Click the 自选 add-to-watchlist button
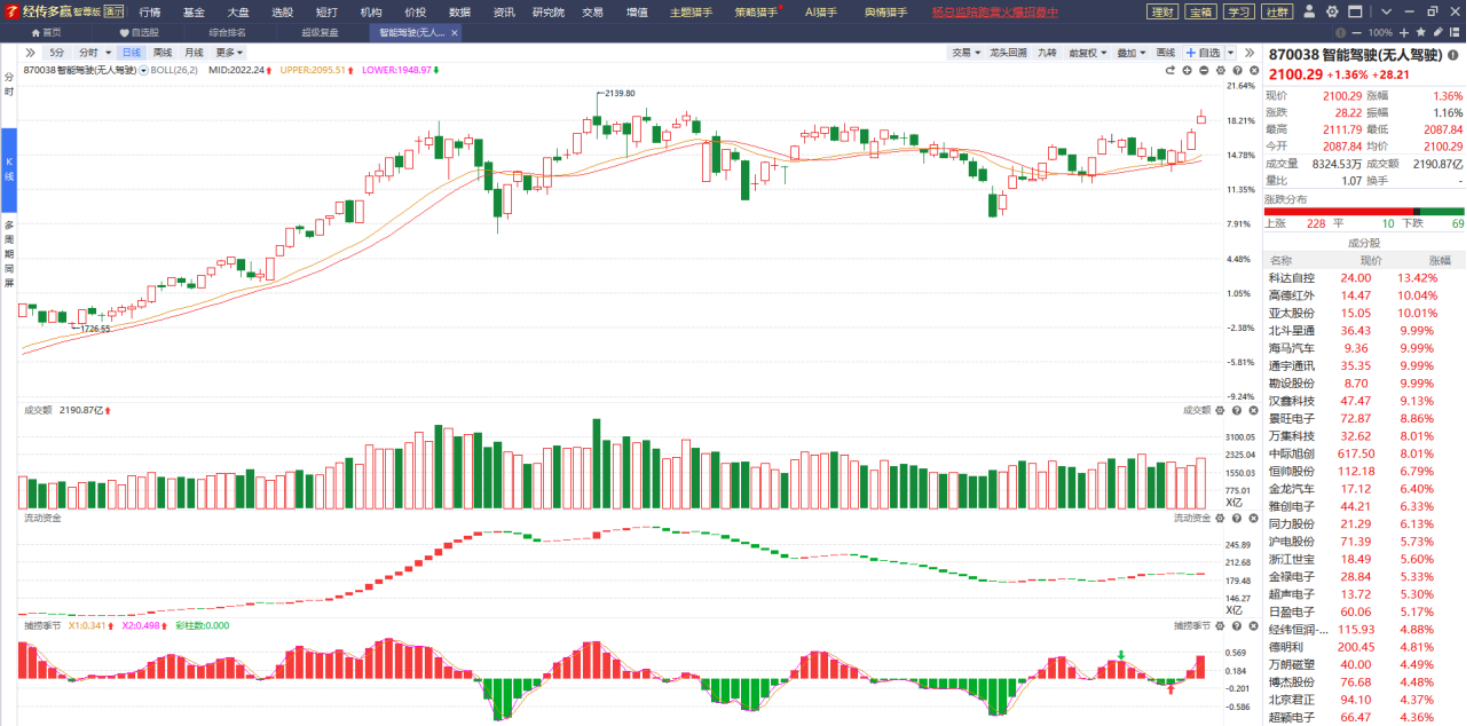Screen dimensions: 1467x726 [x=1203, y=52]
